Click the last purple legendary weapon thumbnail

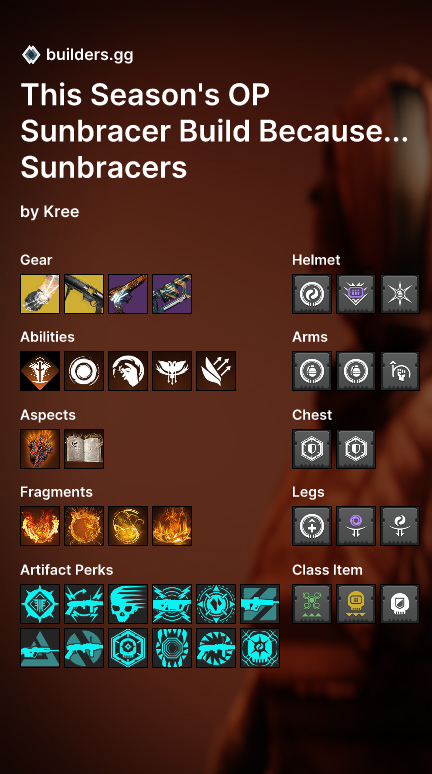(172, 294)
